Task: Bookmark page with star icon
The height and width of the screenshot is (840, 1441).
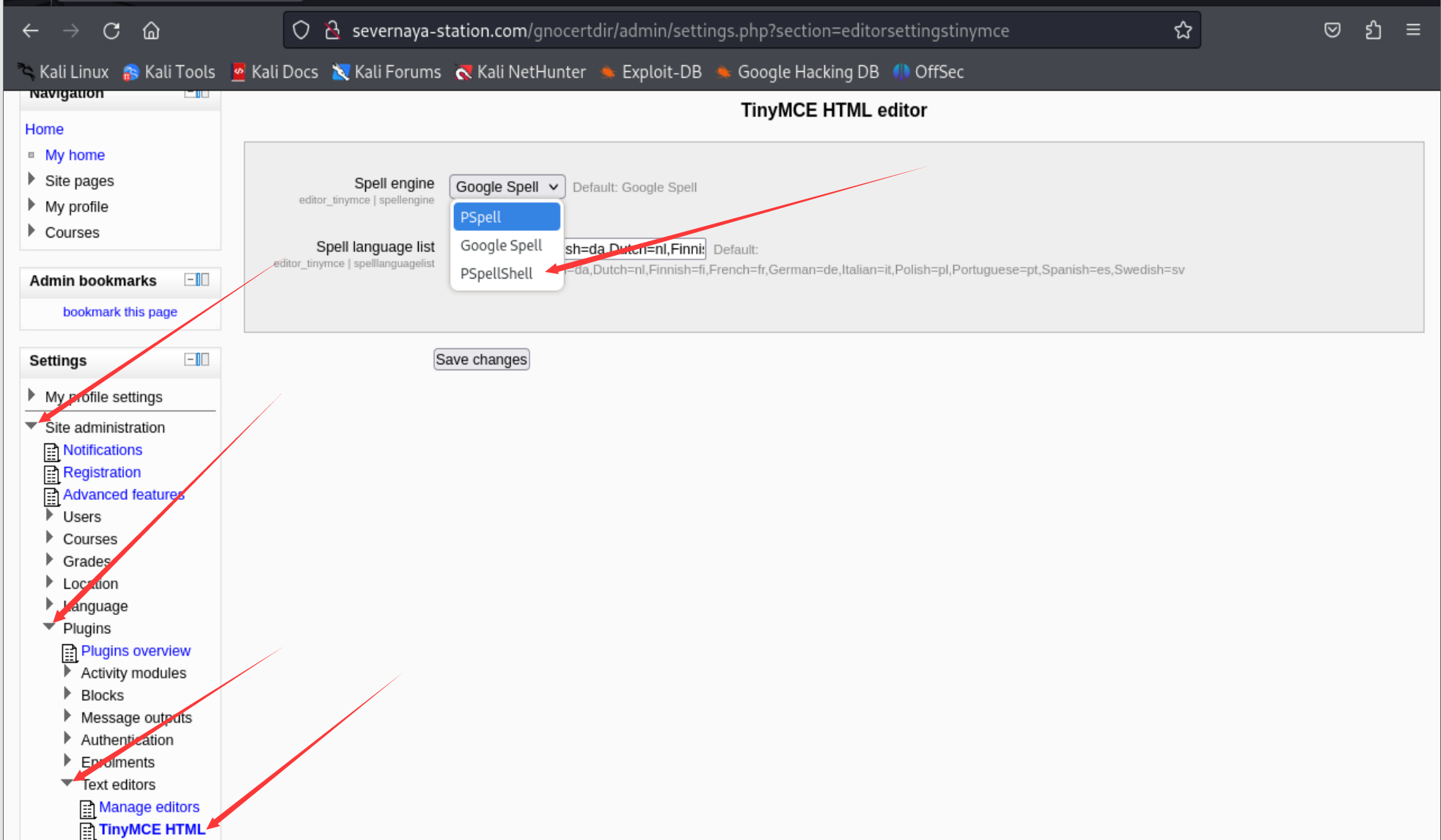Action: click(1182, 31)
